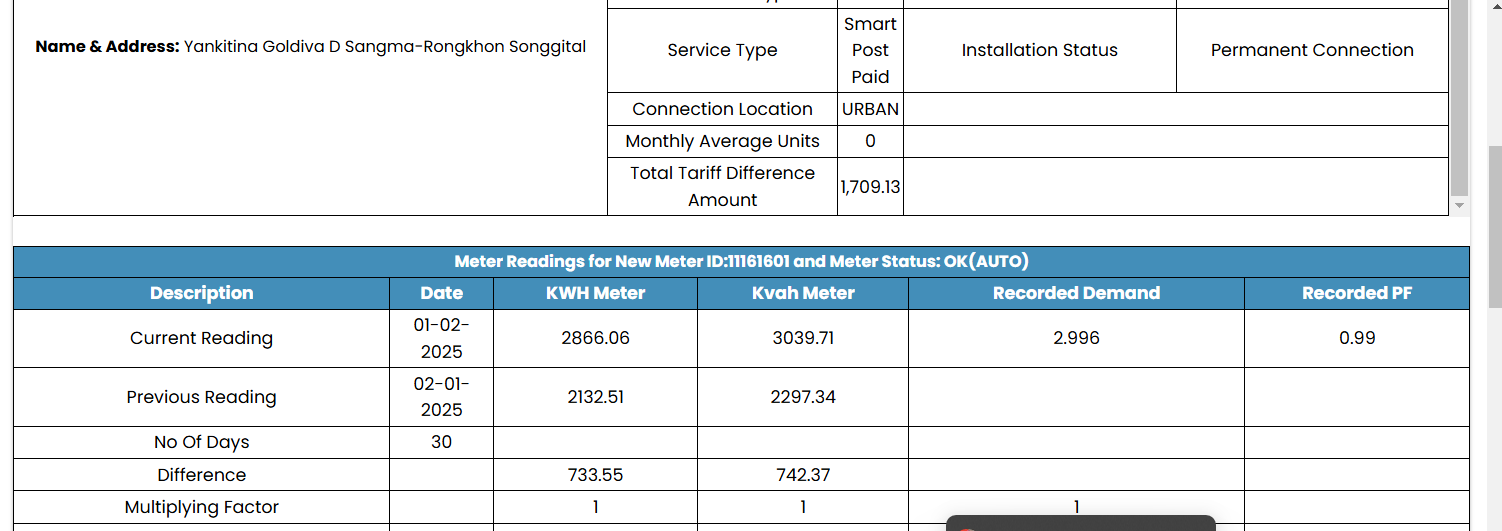Click the Multiplying Factor row label
Screen dimensions: 1502x531
(201, 507)
